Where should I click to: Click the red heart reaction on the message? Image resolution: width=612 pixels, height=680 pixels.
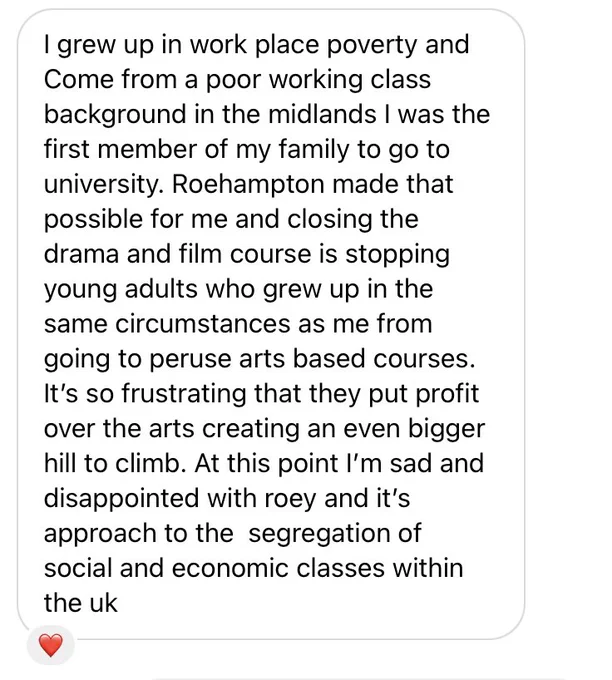click(51, 645)
